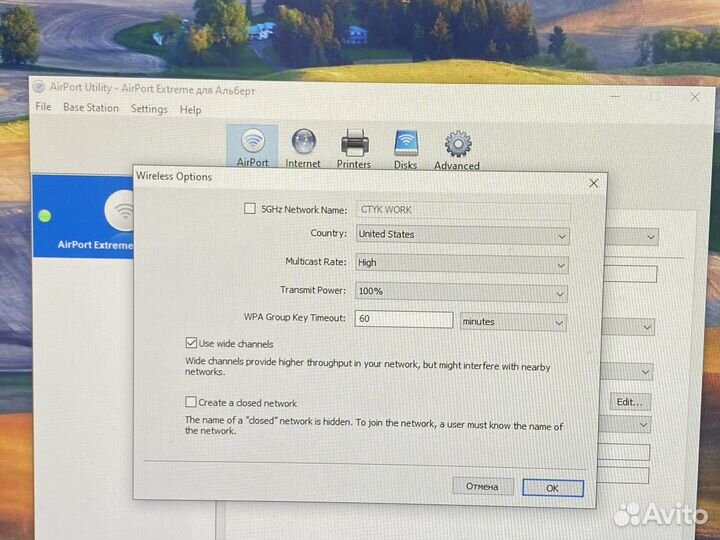Click the Отмена cancel button
The width and height of the screenshot is (720, 540).
483,486
